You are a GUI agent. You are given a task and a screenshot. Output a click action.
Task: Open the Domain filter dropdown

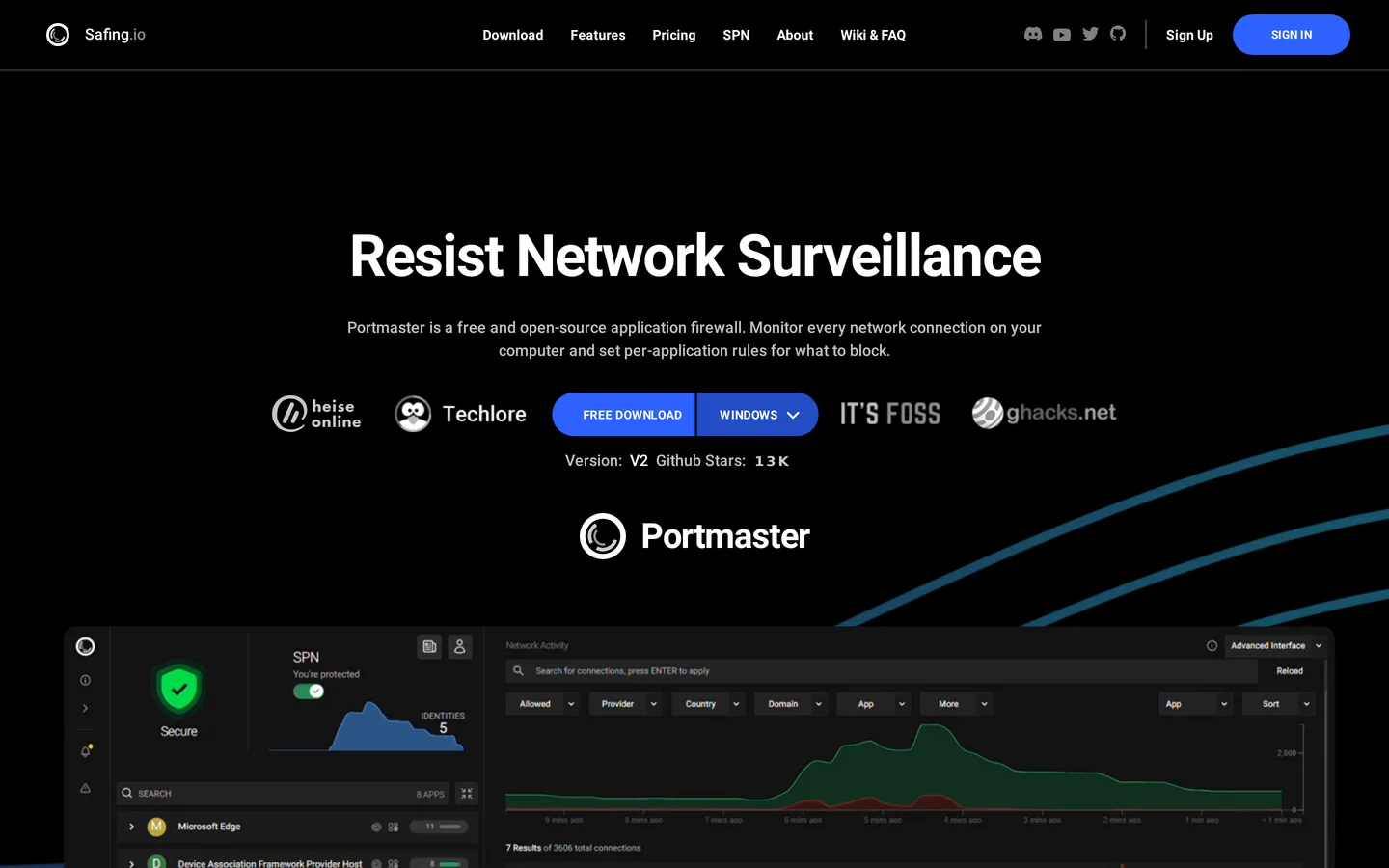[792, 704]
